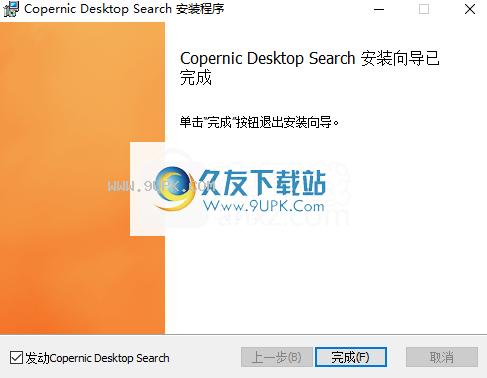The image size is (487, 378).
Task: Click the text 单击"完成"按钮退出安装向导。
Action: coord(259,122)
